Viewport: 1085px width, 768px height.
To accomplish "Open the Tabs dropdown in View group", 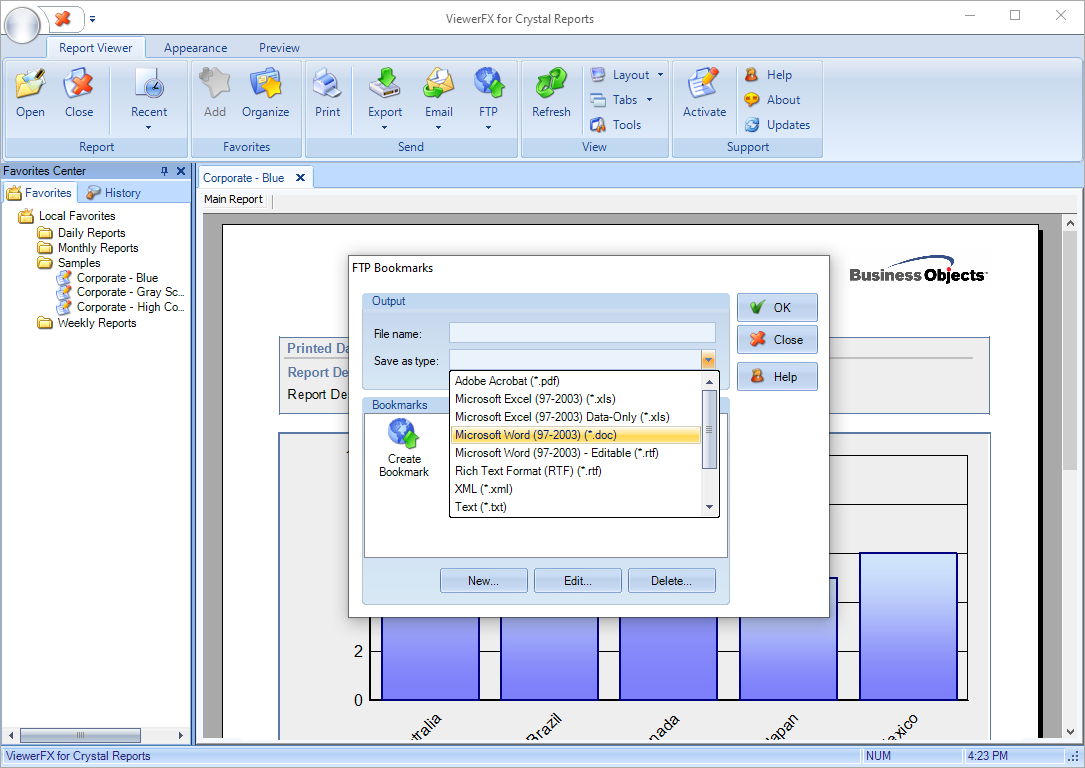I will (x=621, y=100).
